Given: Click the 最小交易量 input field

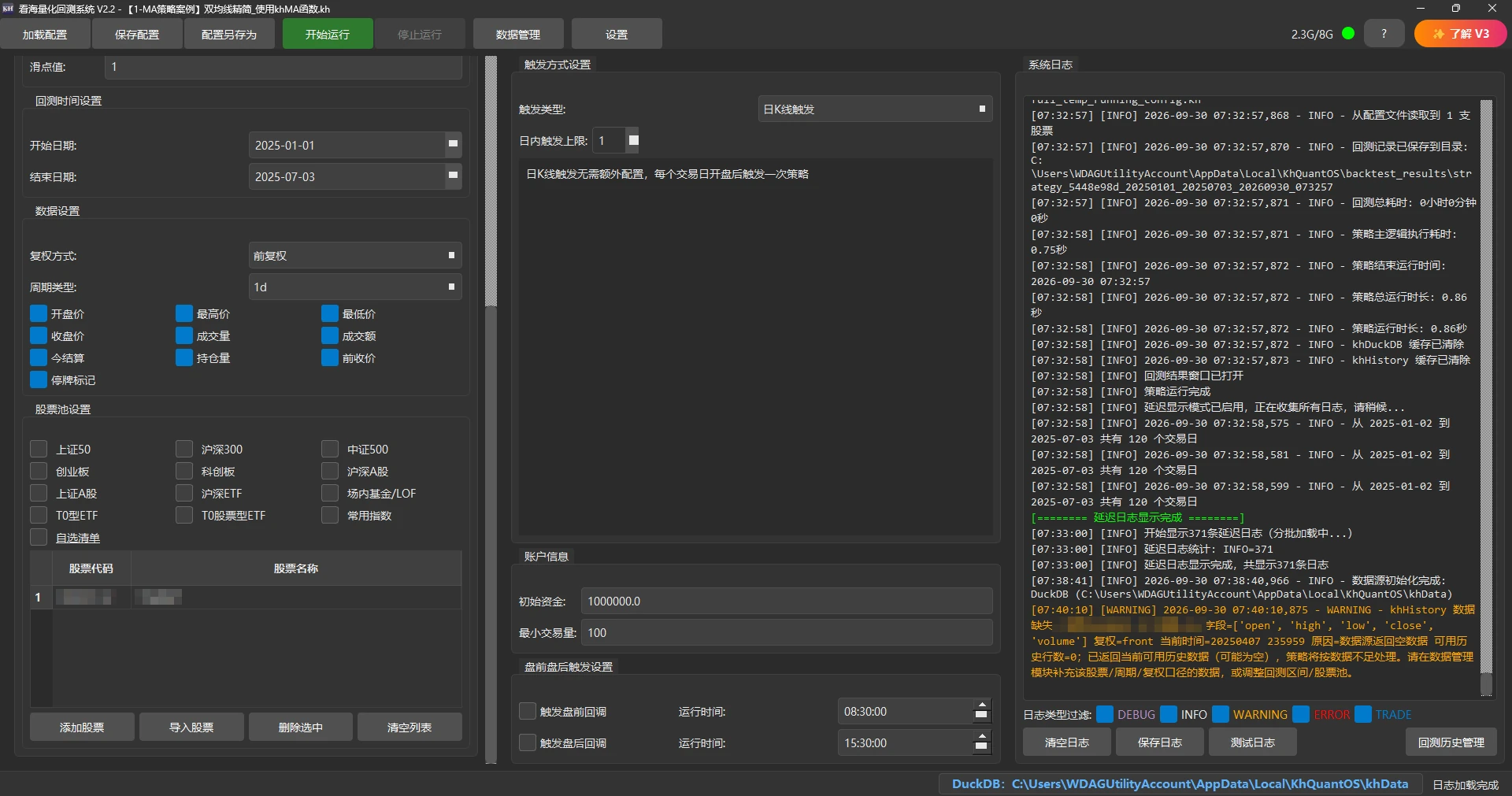Looking at the screenshot, I should pyautogui.click(x=787, y=632).
